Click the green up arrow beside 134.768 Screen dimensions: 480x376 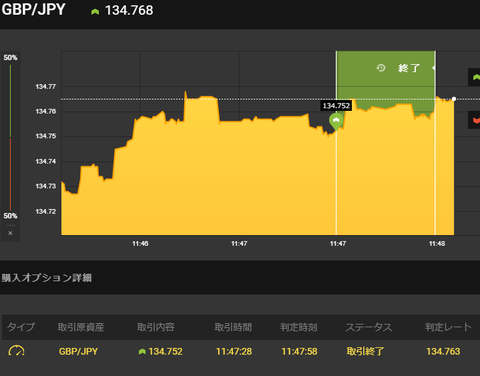tap(95, 12)
